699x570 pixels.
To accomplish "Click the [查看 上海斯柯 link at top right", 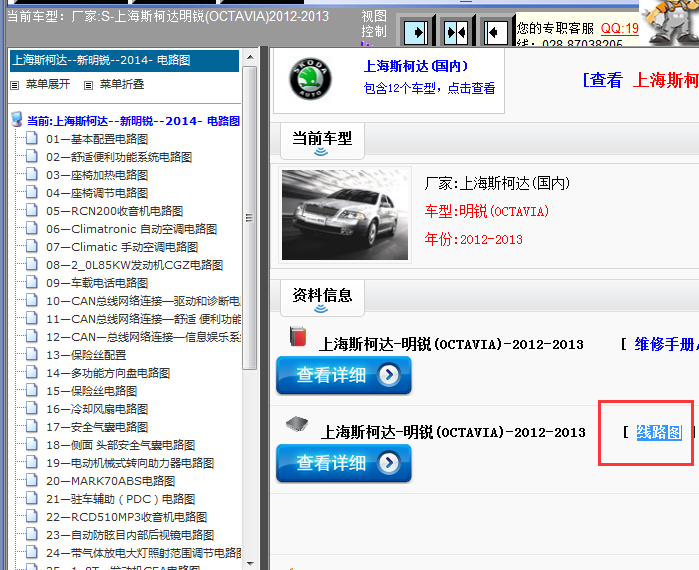I will (x=641, y=81).
